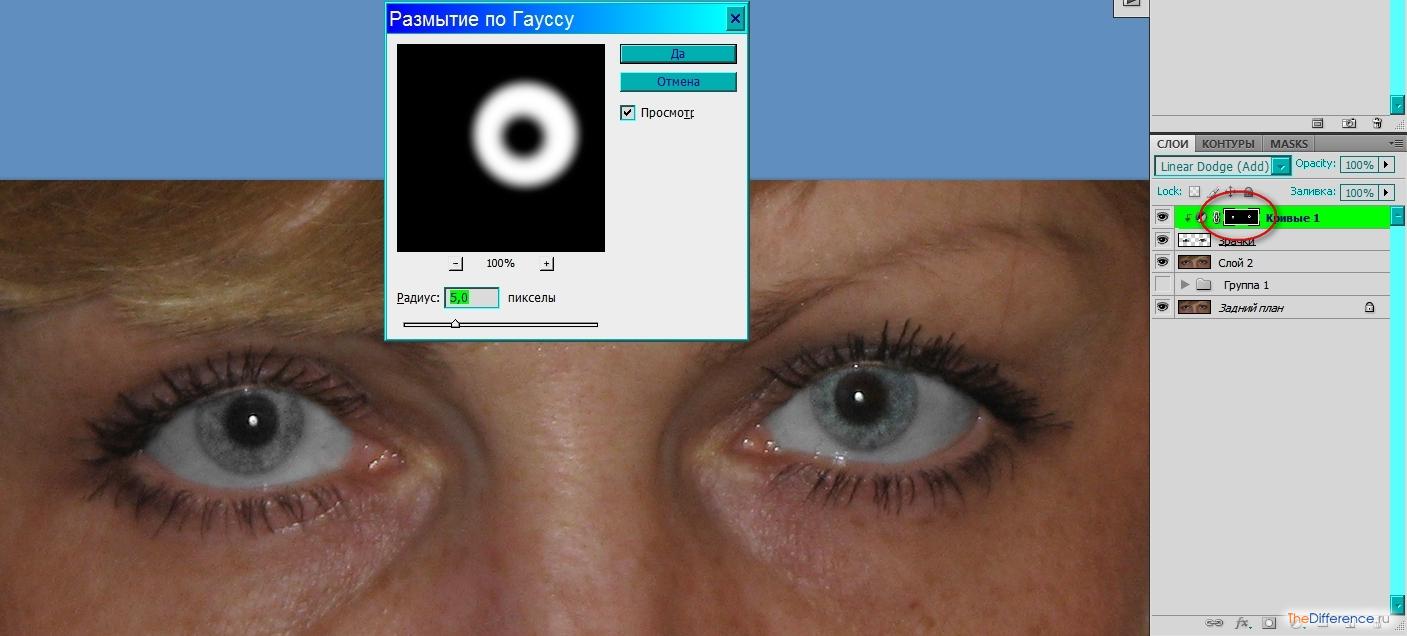The width and height of the screenshot is (1407, 636).
Task: Click the lock icon on Задний план
Action: tap(1369, 308)
